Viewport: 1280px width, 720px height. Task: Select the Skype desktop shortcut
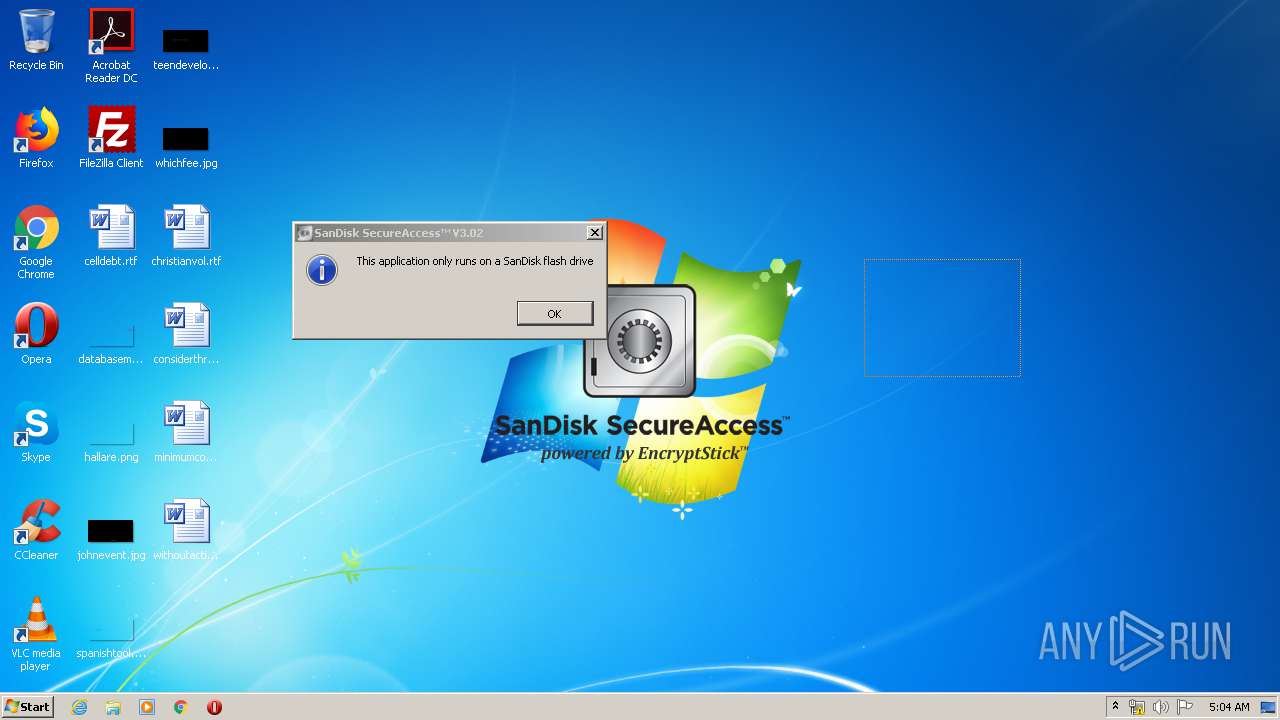(36, 432)
